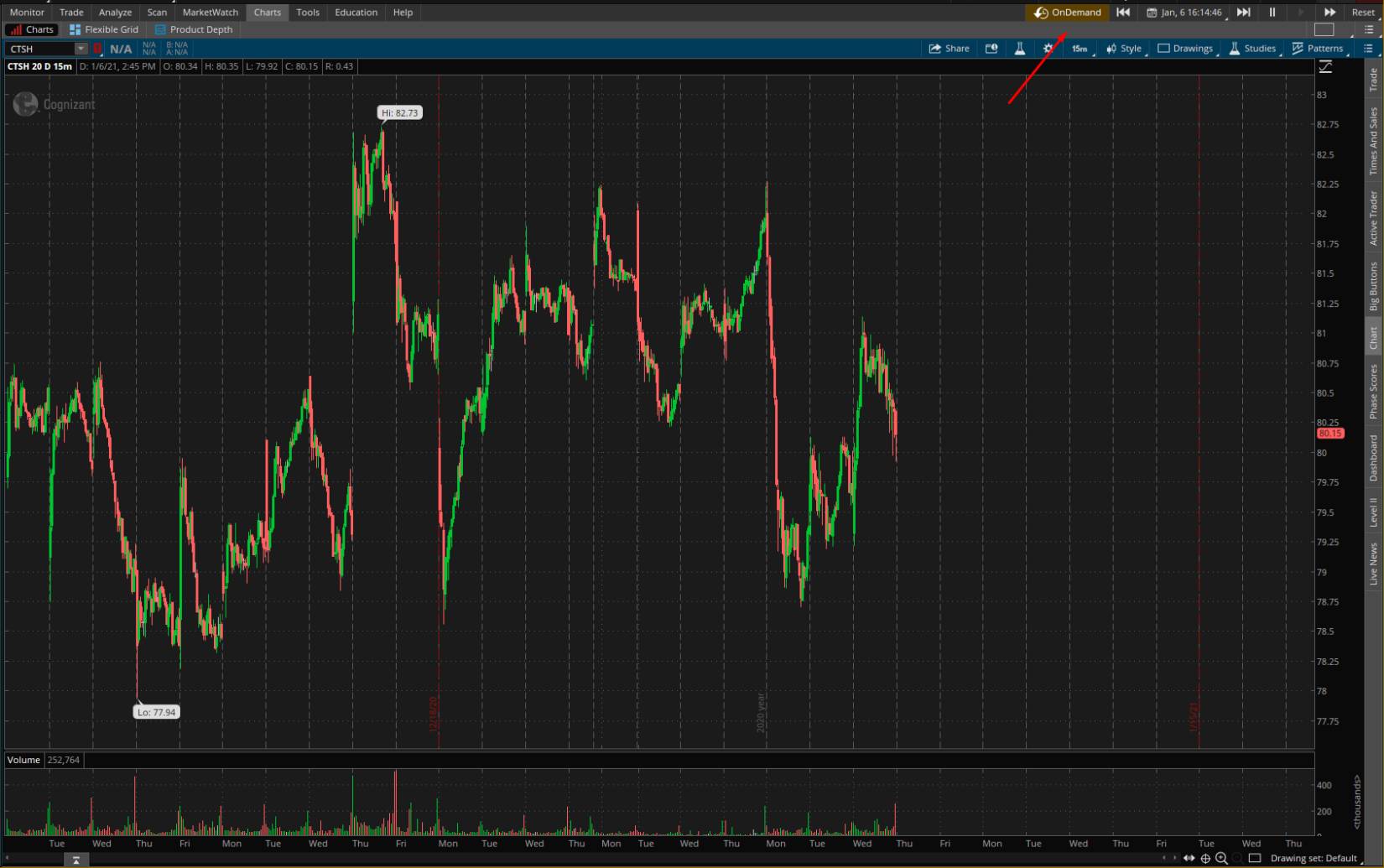This screenshot has height=868, width=1384.
Task: Click the chart quick time frame icon next to Share
Action: pyautogui.click(x=991, y=49)
